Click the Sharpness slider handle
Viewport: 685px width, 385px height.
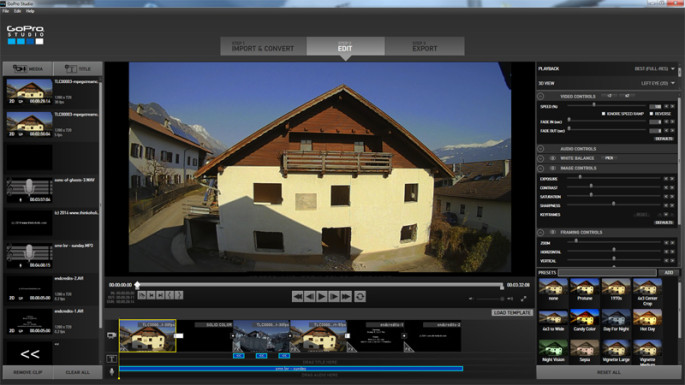pyautogui.click(x=613, y=204)
